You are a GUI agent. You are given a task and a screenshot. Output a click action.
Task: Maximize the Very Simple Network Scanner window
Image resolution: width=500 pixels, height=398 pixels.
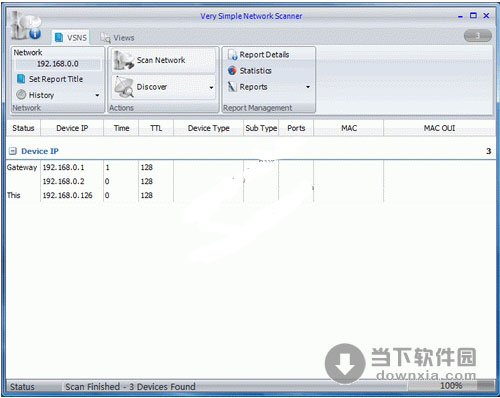point(473,16)
